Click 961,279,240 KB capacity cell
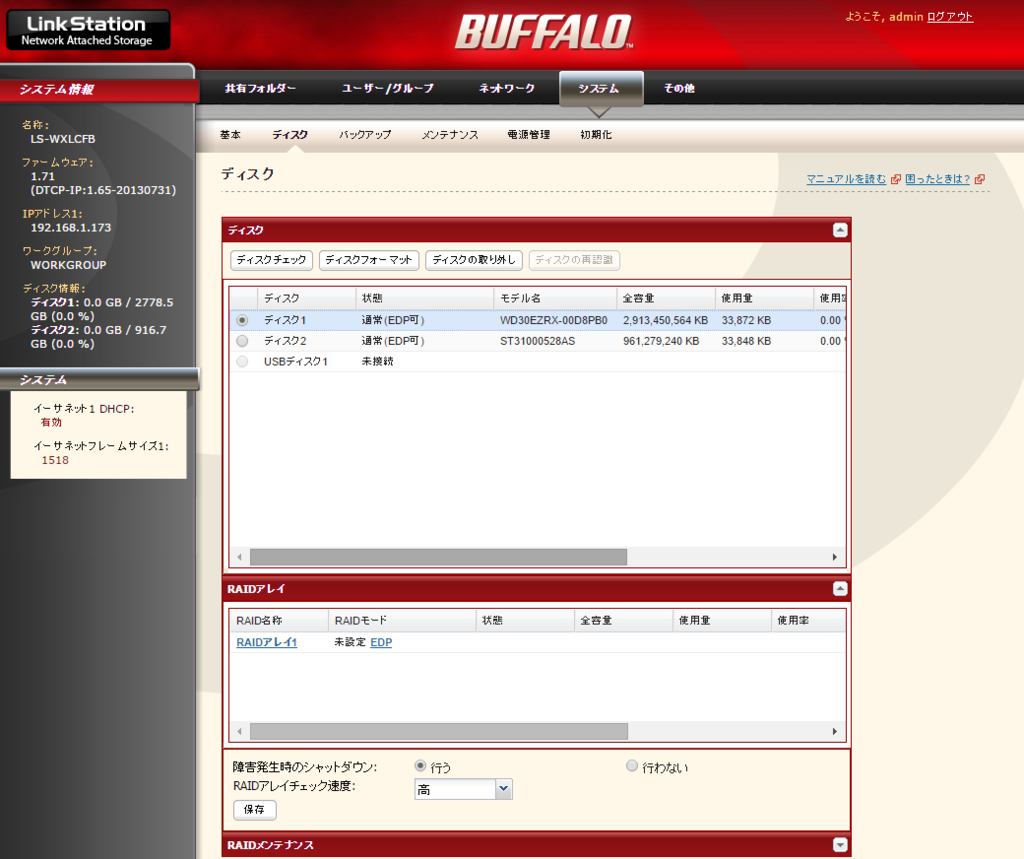 click(x=661, y=341)
